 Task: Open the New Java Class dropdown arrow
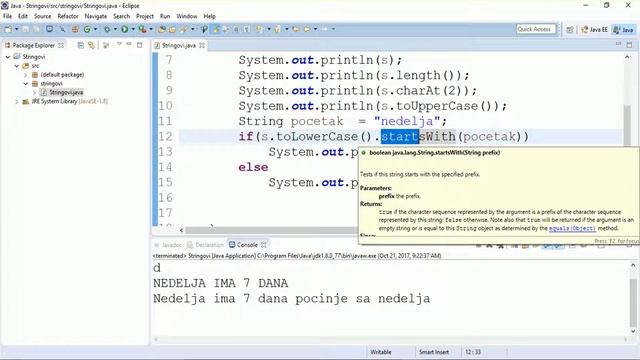point(95,29)
